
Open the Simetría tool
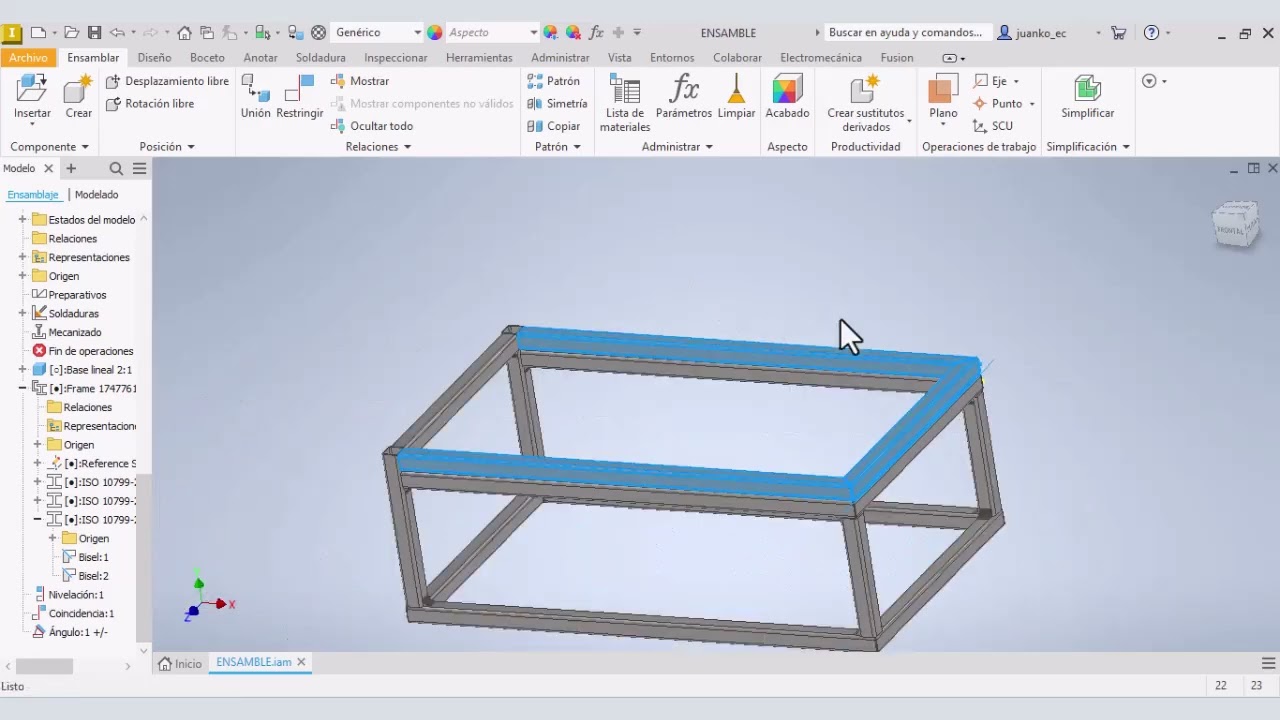557,103
